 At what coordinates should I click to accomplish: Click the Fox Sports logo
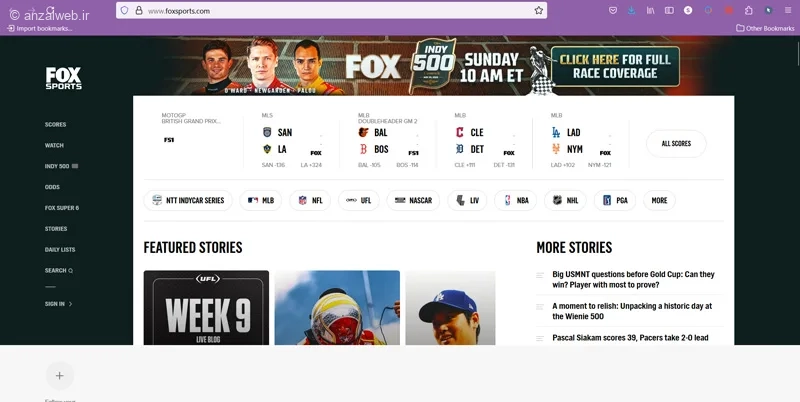click(x=64, y=78)
